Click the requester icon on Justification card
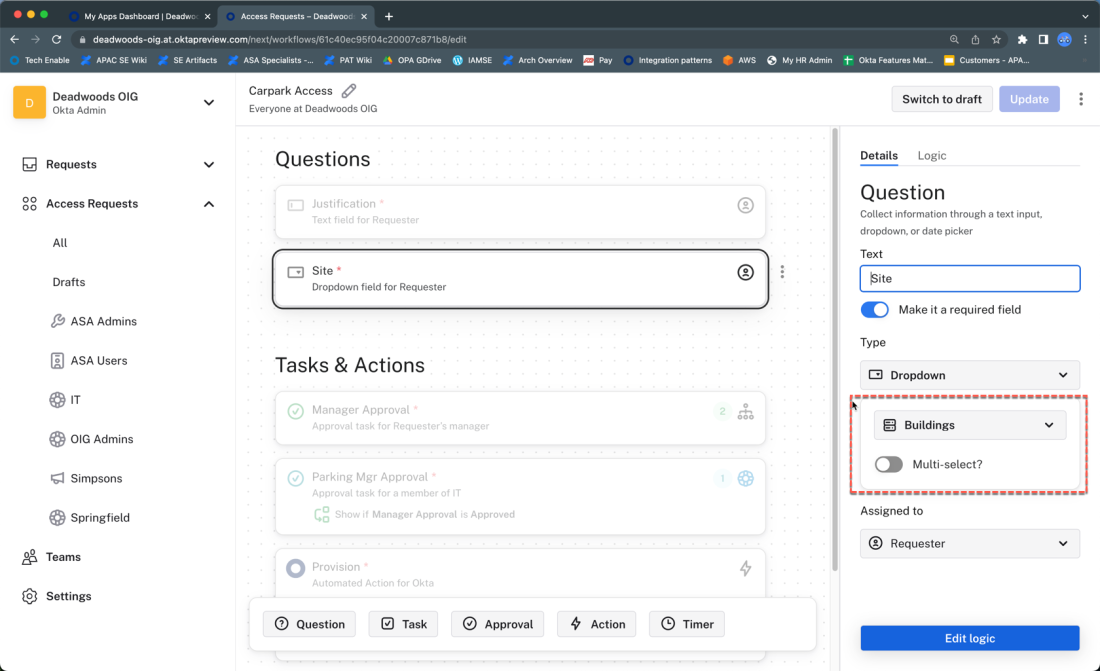This screenshot has height=671, width=1100. [745, 205]
